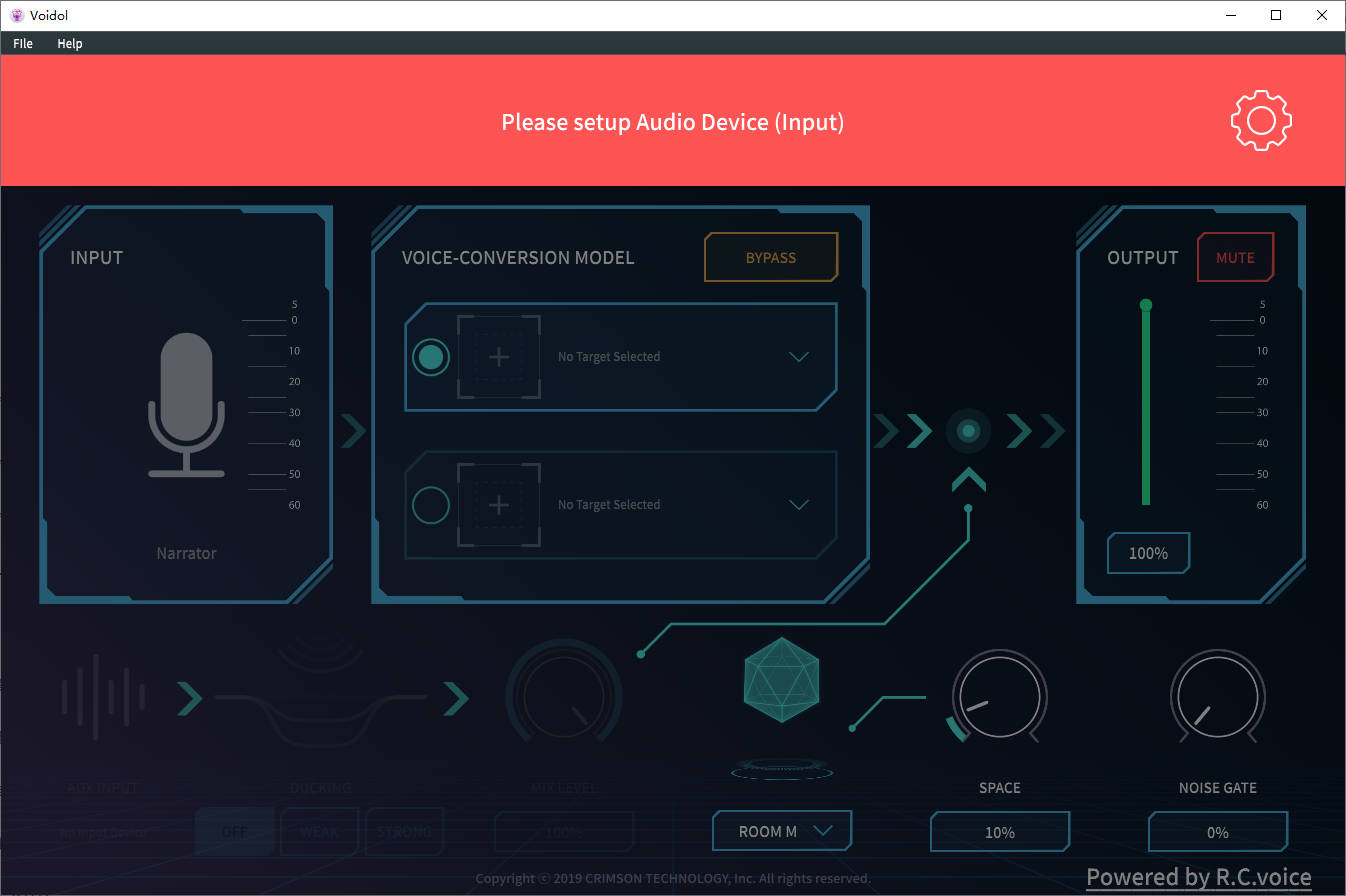1346x896 pixels.
Task: Open Powered by R.C.voice link
Action: click(1199, 877)
